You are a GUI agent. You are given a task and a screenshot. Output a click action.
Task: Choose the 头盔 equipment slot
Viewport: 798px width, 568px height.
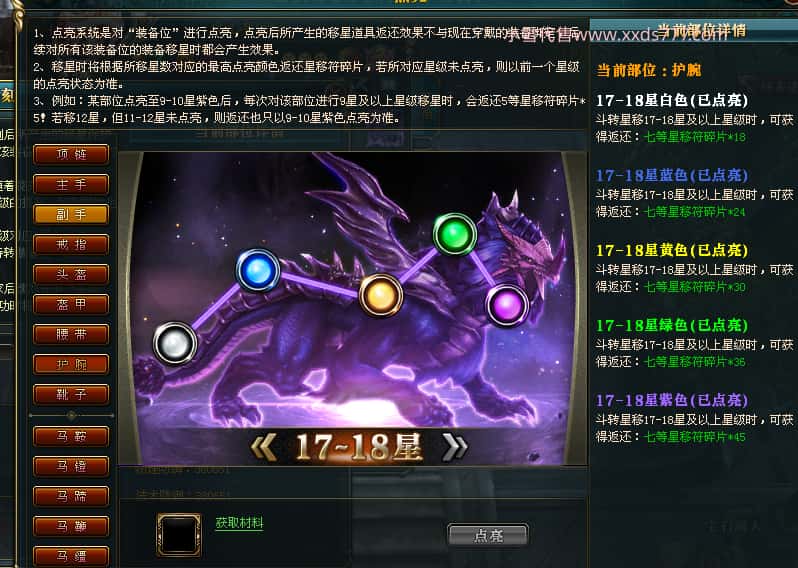click(71, 275)
